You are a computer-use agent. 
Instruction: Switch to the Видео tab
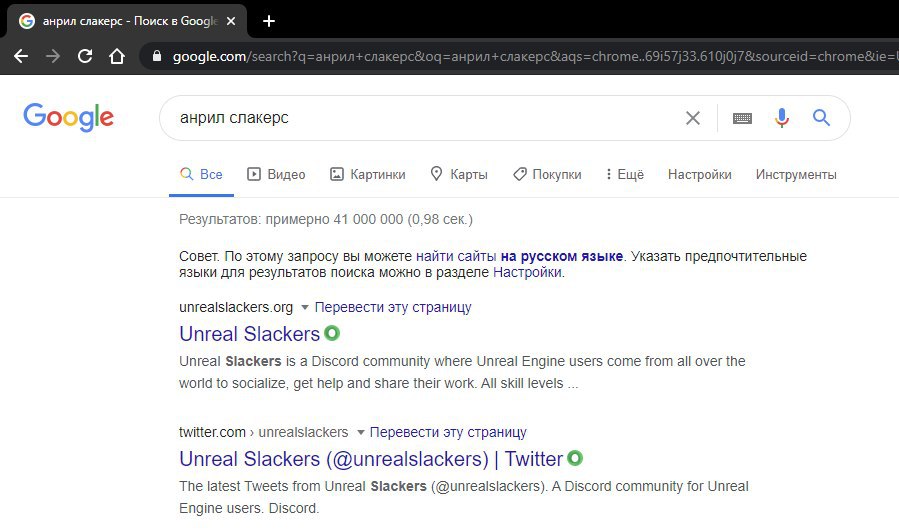[x=276, y=174]
